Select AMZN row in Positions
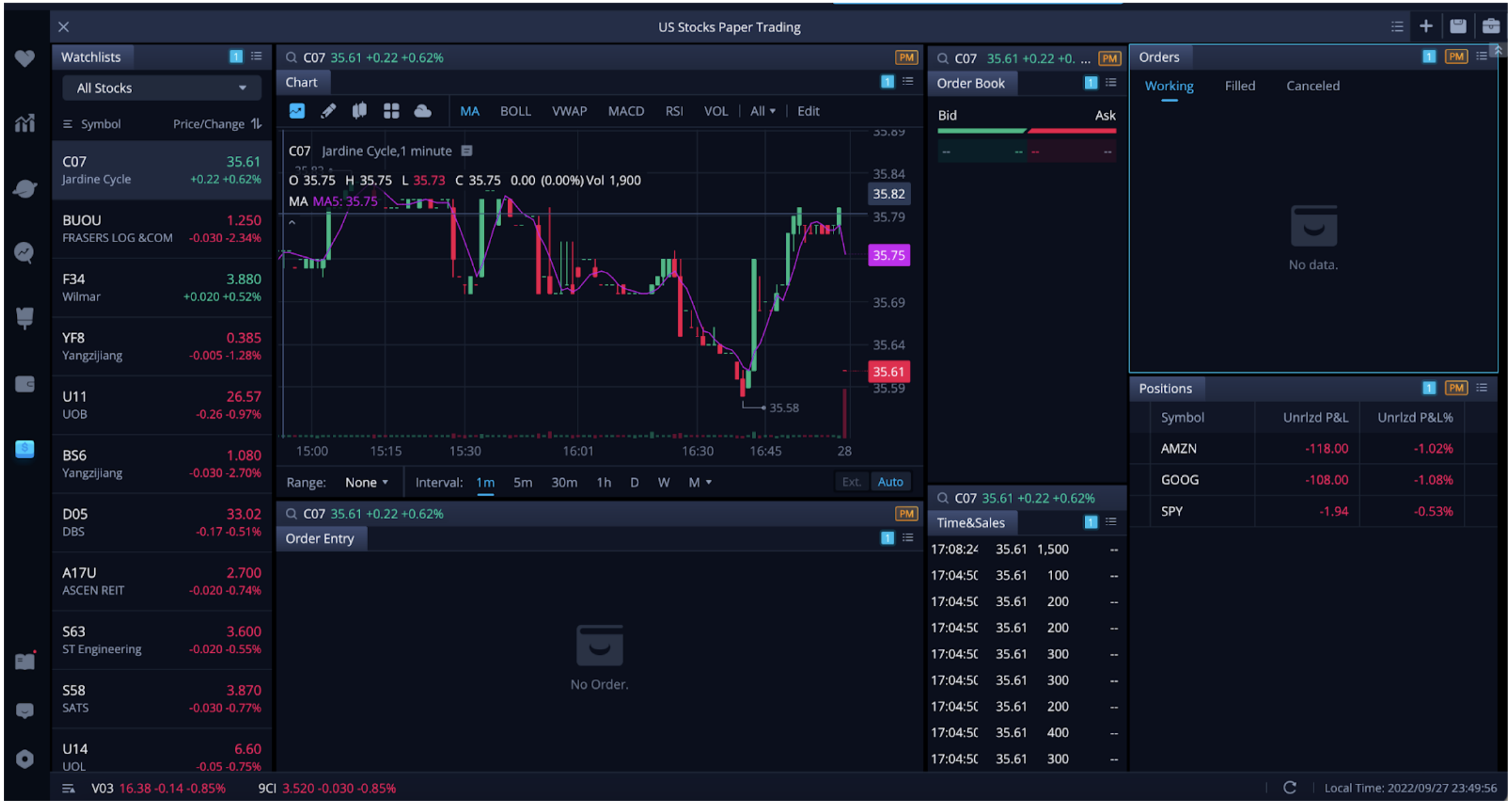Viewport: 1512px width, 804px height. pyautogui.click(x=1314, y=448)
